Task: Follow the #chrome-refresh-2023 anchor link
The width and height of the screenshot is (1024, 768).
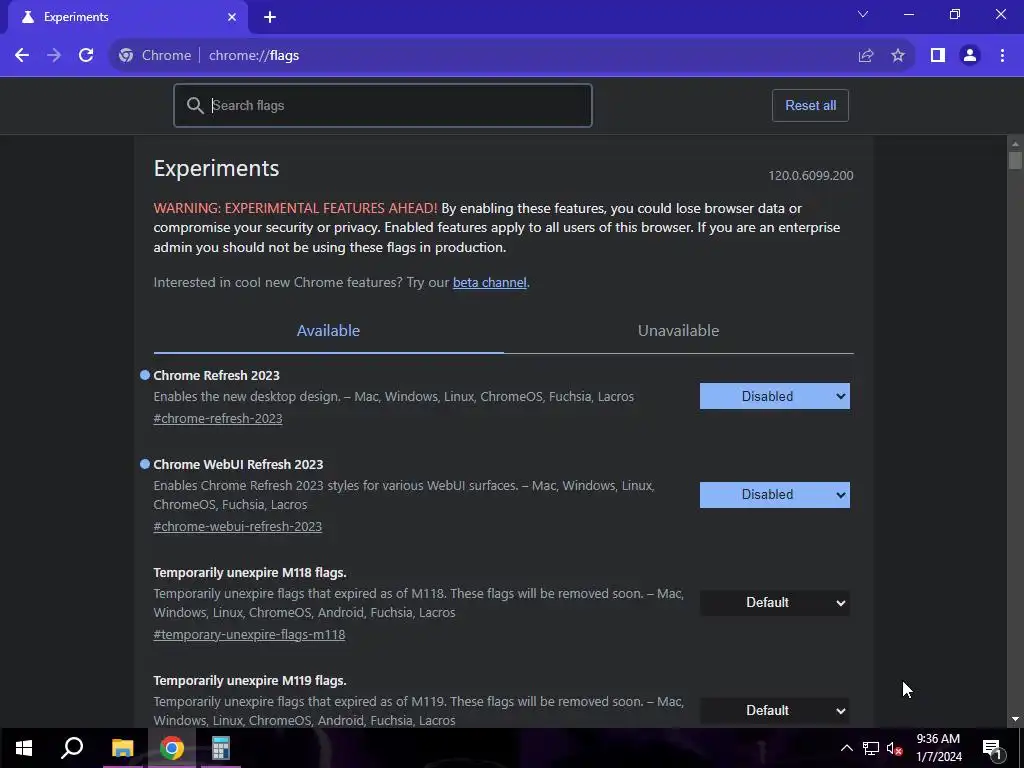Action: click(x=218, y=419)
